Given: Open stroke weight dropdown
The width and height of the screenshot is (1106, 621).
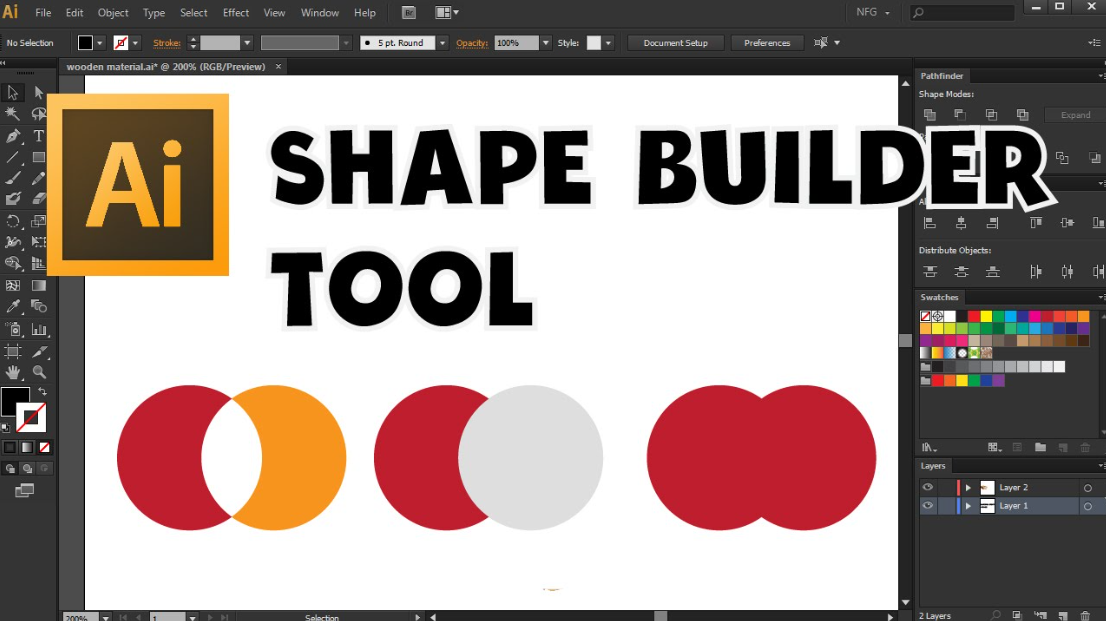Looking at the screenshot, I should click(247, 43).
